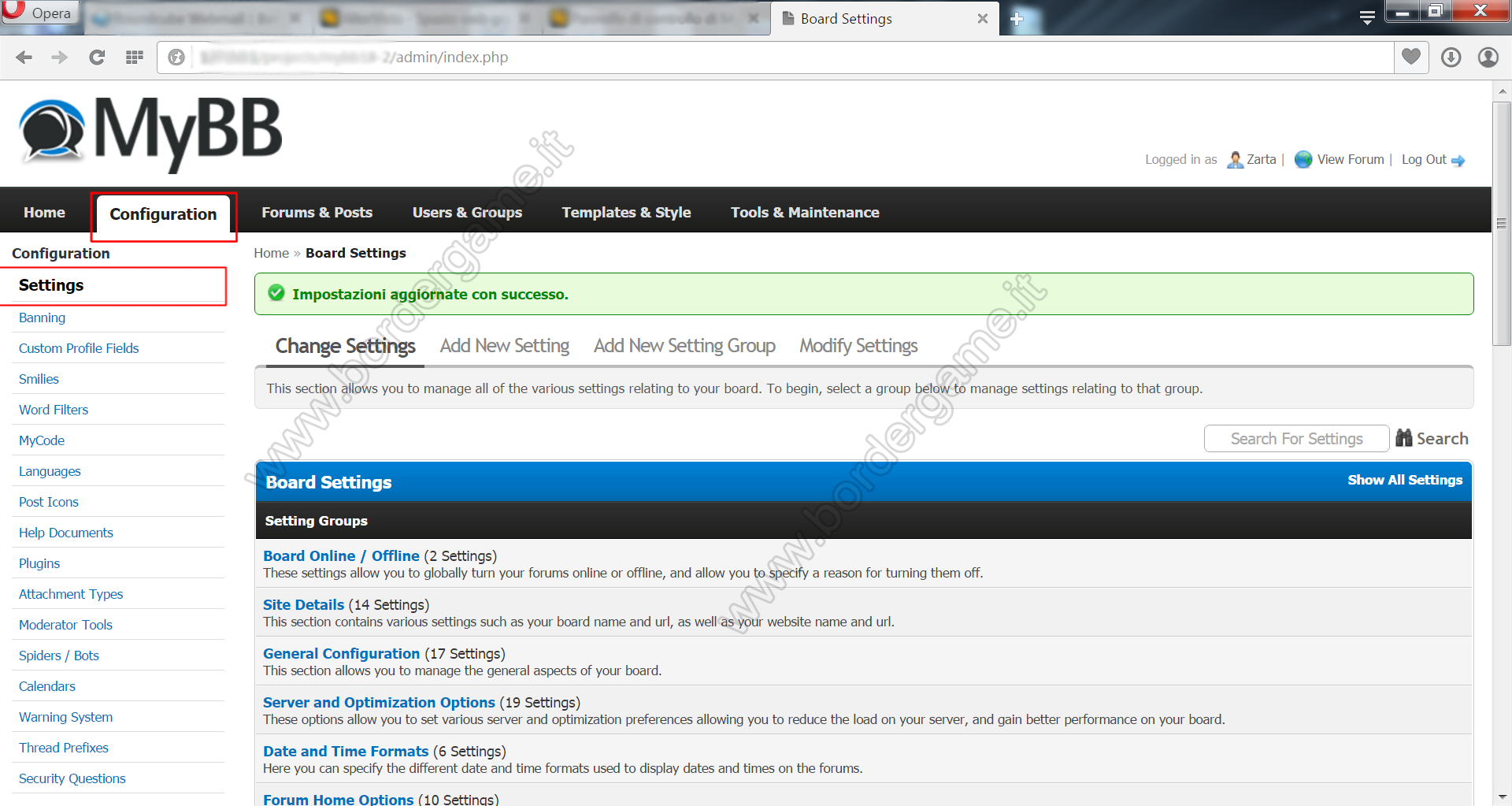
Task: Open the Forums & Posts tab
Action: point(317,213)
